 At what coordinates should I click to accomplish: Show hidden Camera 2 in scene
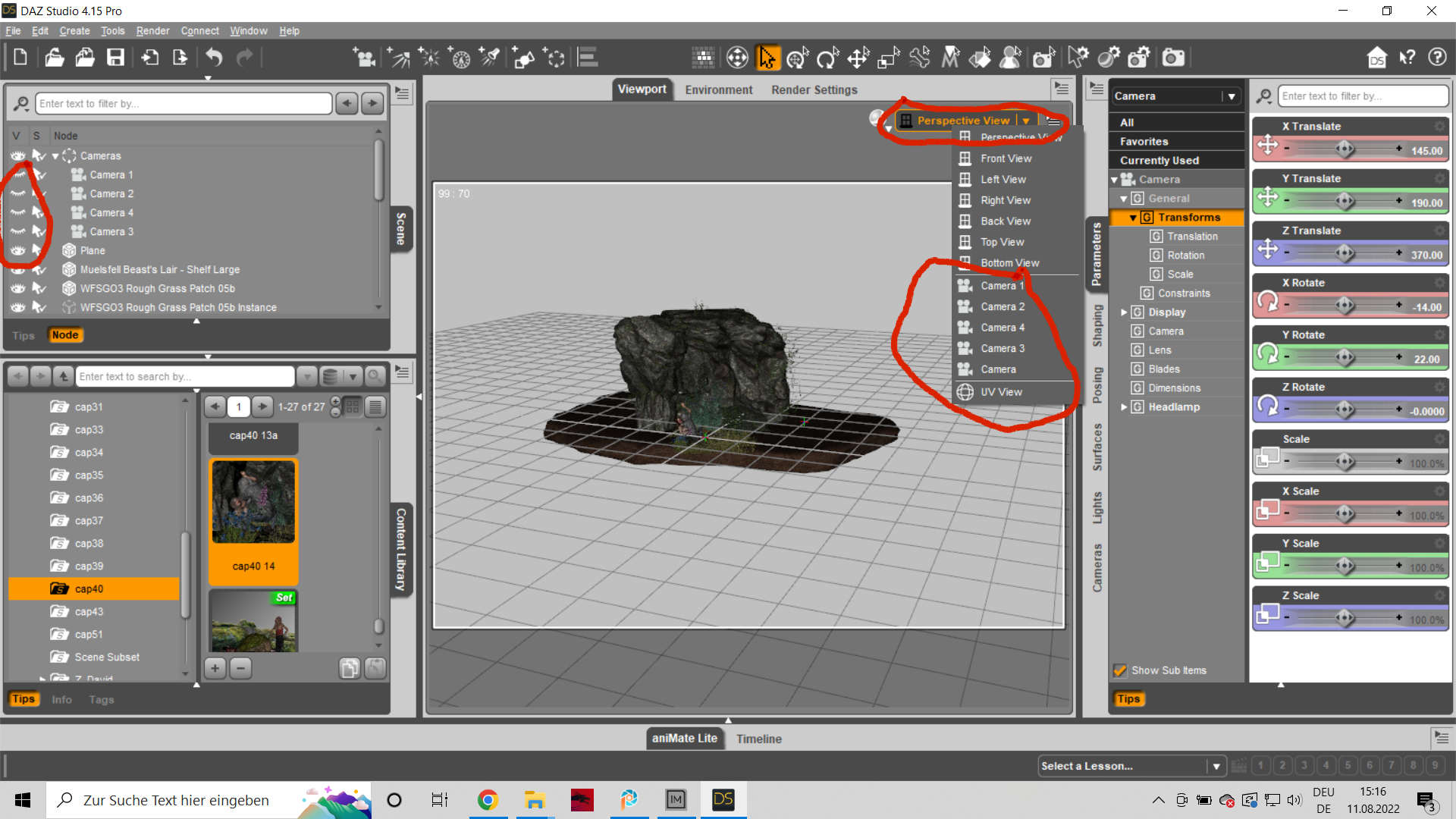(17, 193)
